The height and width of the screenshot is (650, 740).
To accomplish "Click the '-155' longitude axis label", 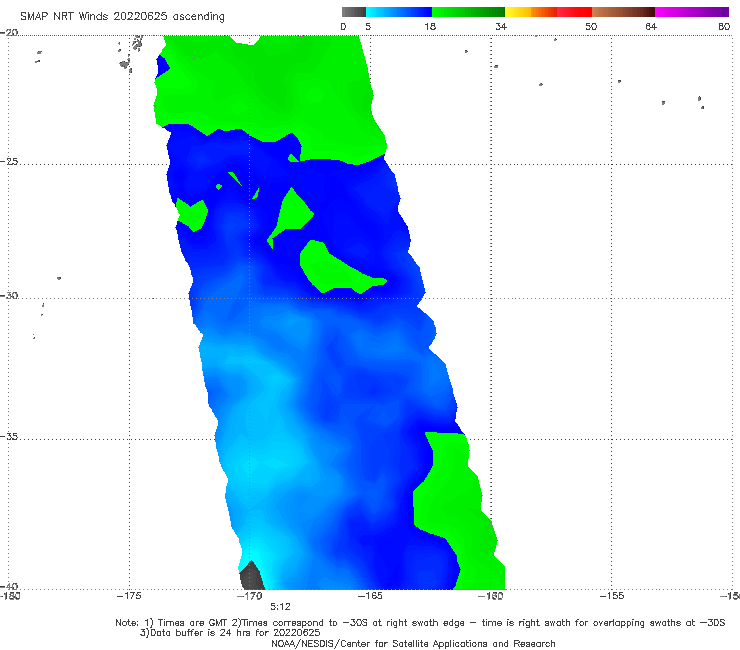I will 612,596.
